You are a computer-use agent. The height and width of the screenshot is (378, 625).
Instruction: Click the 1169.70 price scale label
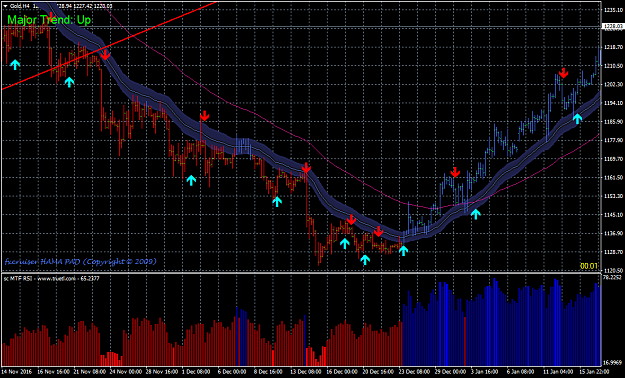coord(613,159)
